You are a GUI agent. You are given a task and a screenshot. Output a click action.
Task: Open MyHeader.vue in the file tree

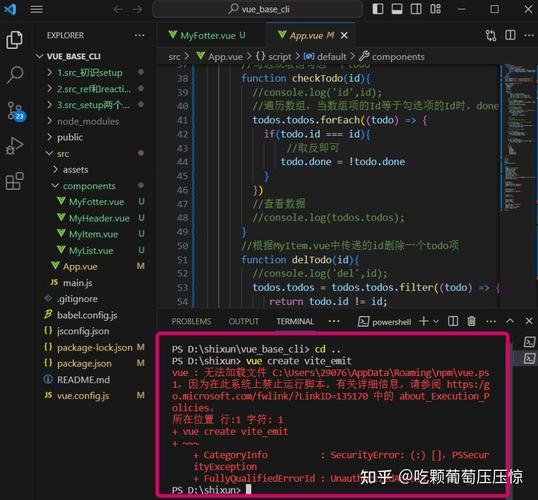(x=100, y=218)
